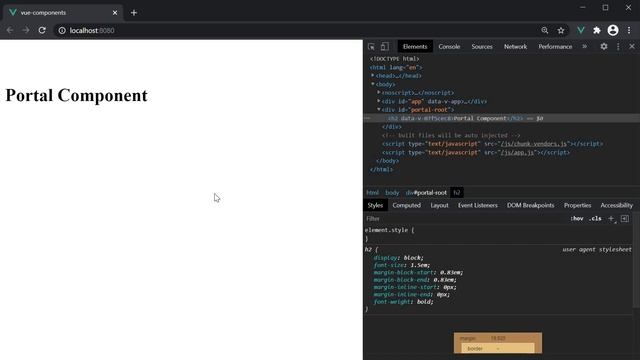The height and width of the screenshot is (360, 640).
Task: Select h2 in the breadcrumb bar
Action: (x=457, y=193)
